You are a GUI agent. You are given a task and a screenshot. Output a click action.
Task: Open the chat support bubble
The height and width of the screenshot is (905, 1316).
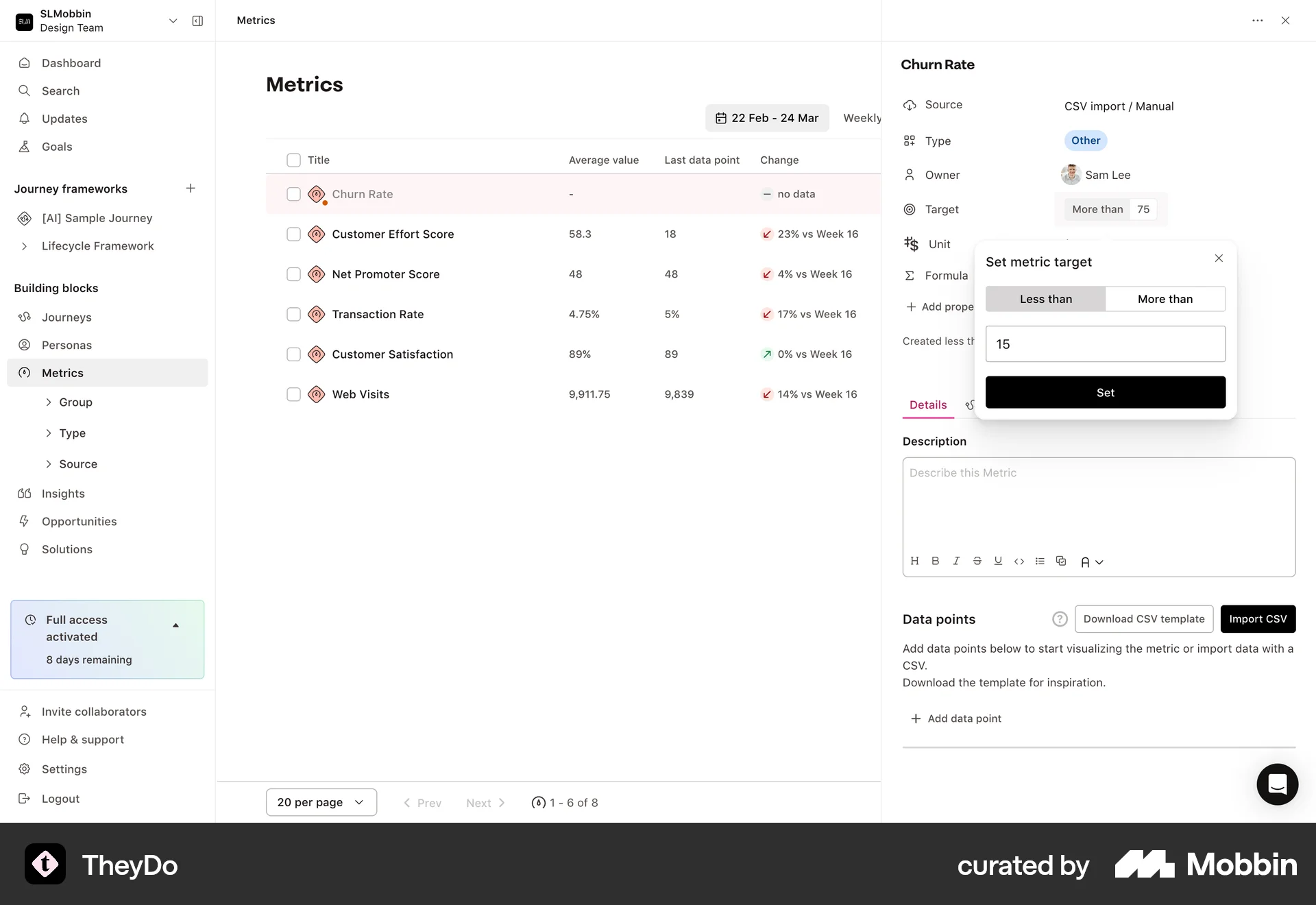[x=1277, y=784]
